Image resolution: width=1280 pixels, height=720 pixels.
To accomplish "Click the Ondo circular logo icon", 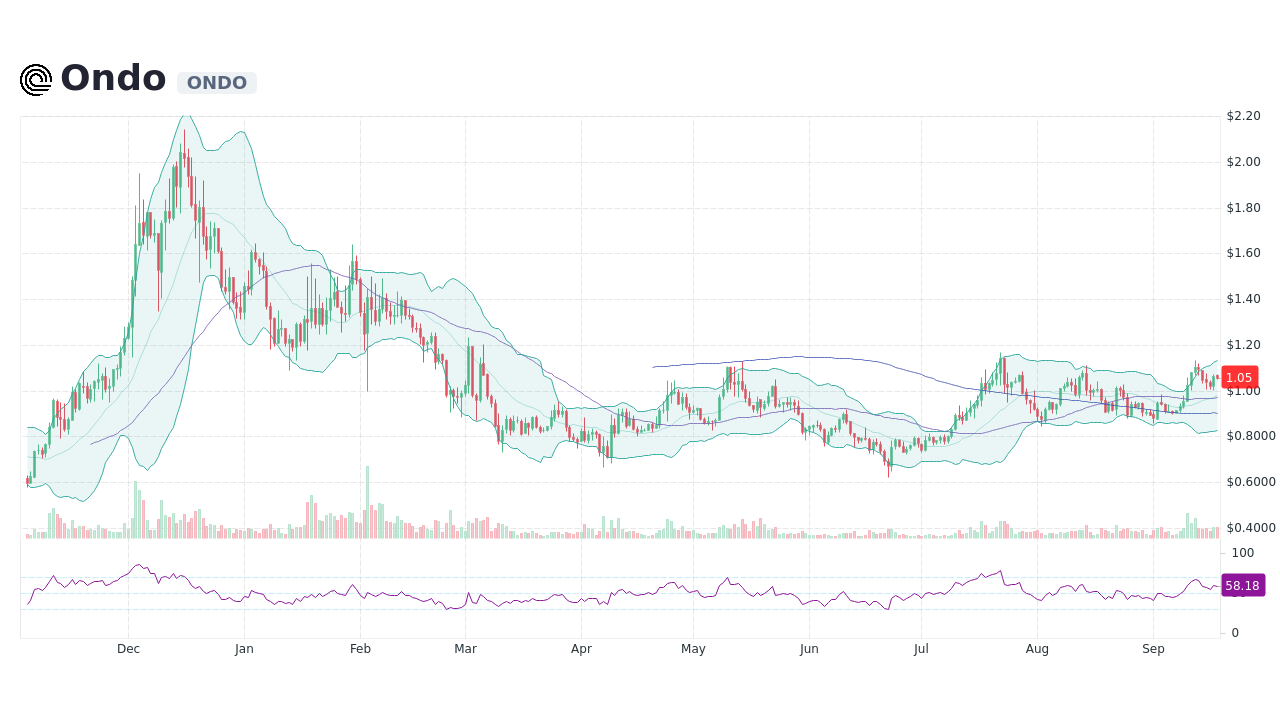I will pos(35,79).
